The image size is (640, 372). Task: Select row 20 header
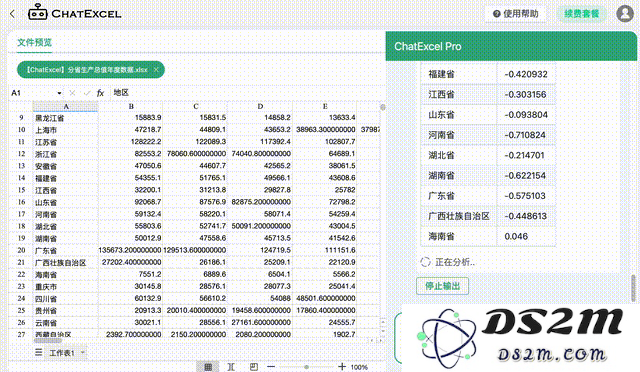click(21, 250)
